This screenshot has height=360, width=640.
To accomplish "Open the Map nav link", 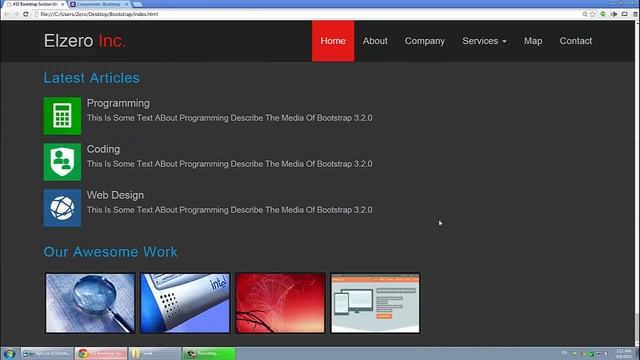I will [533, 41].
